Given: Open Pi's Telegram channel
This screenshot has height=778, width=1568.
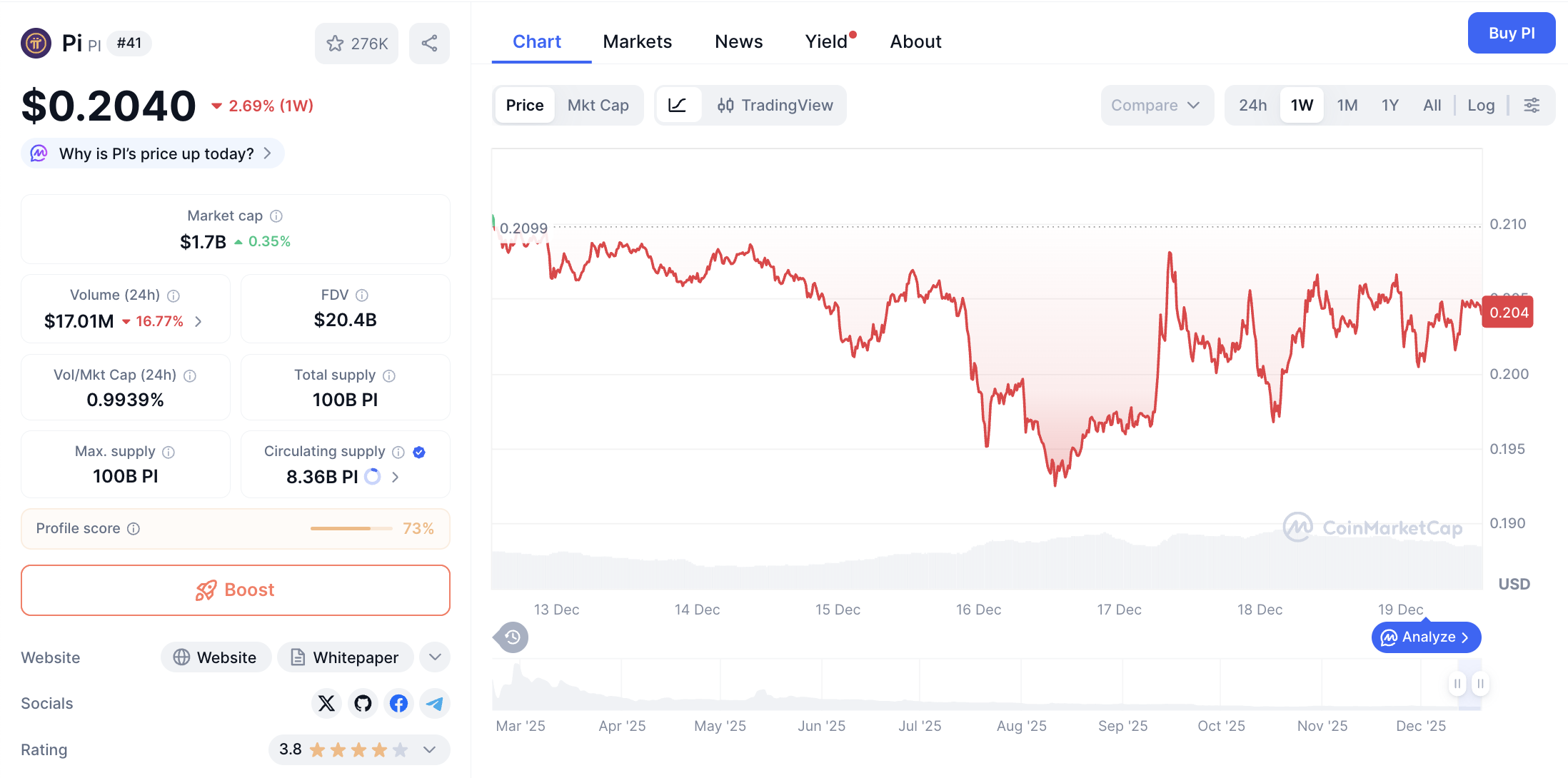Looking at the screenshot, I should pos(435,703).
